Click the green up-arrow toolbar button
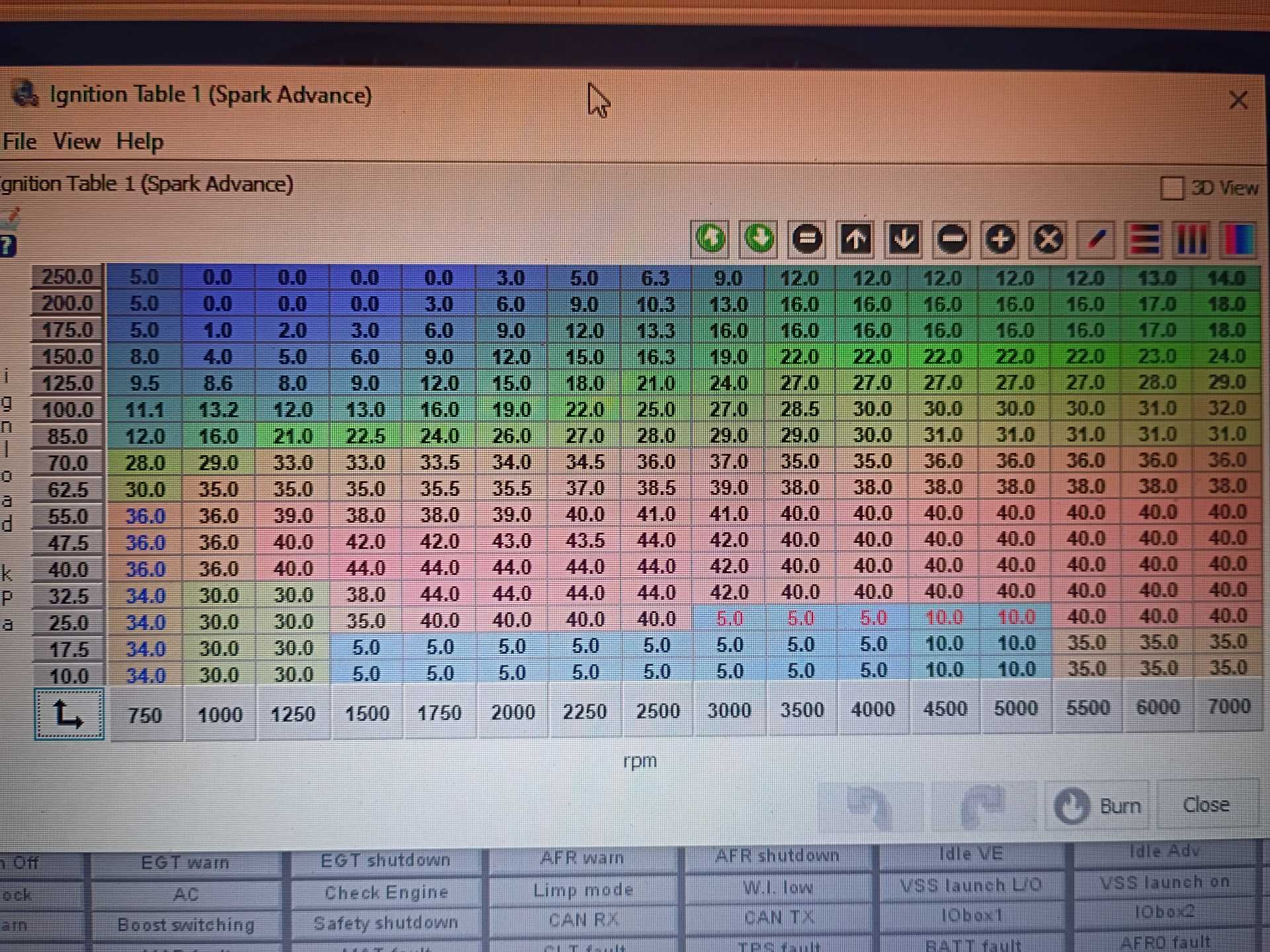This screenshot has width=1270, height=952. click(x=710, y=239)
